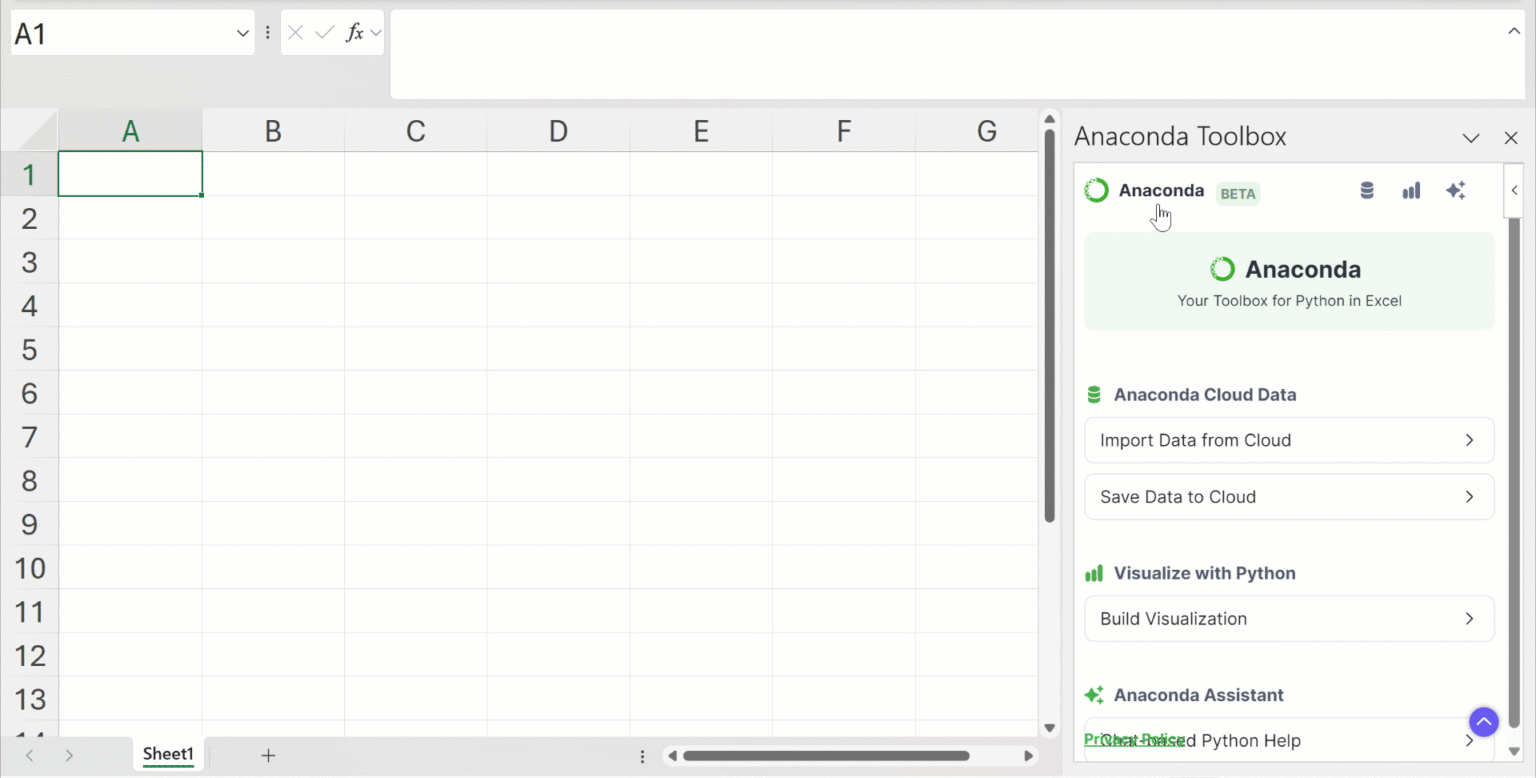Select cell B10
1536x778 pixels.
[x=273, y=568]
